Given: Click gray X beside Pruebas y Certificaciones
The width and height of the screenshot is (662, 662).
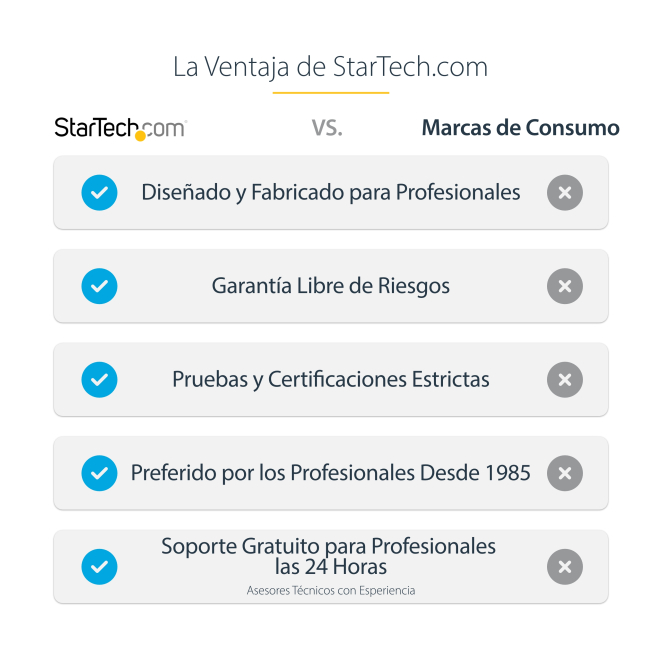Looking at the screenshot, I should click(565, 380).
